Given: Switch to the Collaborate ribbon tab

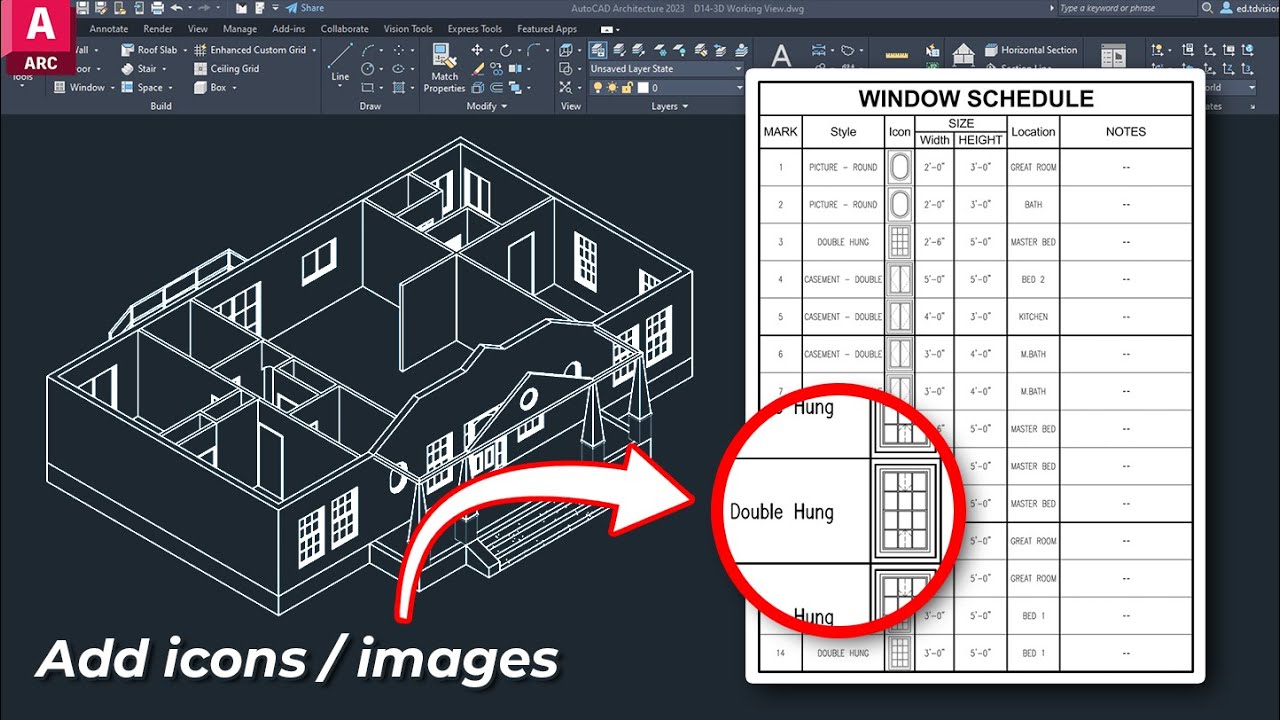Looking at the screenshot, I should point(344,29).
